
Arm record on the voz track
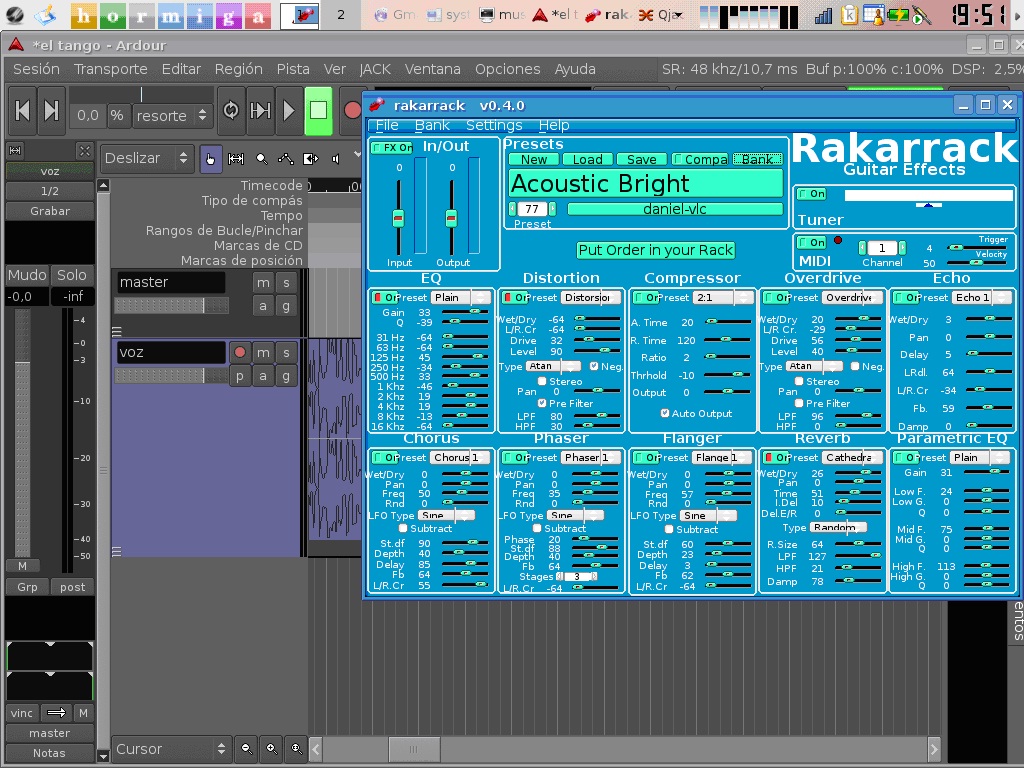(x=240, y=353)
